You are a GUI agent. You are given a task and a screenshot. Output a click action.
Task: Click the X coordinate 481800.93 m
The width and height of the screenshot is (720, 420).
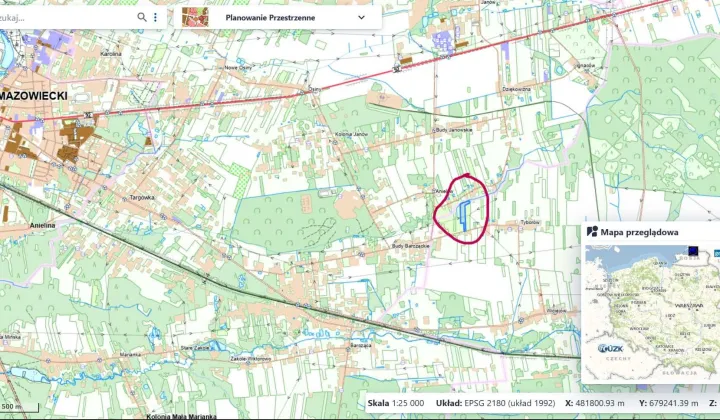point(595,403)
